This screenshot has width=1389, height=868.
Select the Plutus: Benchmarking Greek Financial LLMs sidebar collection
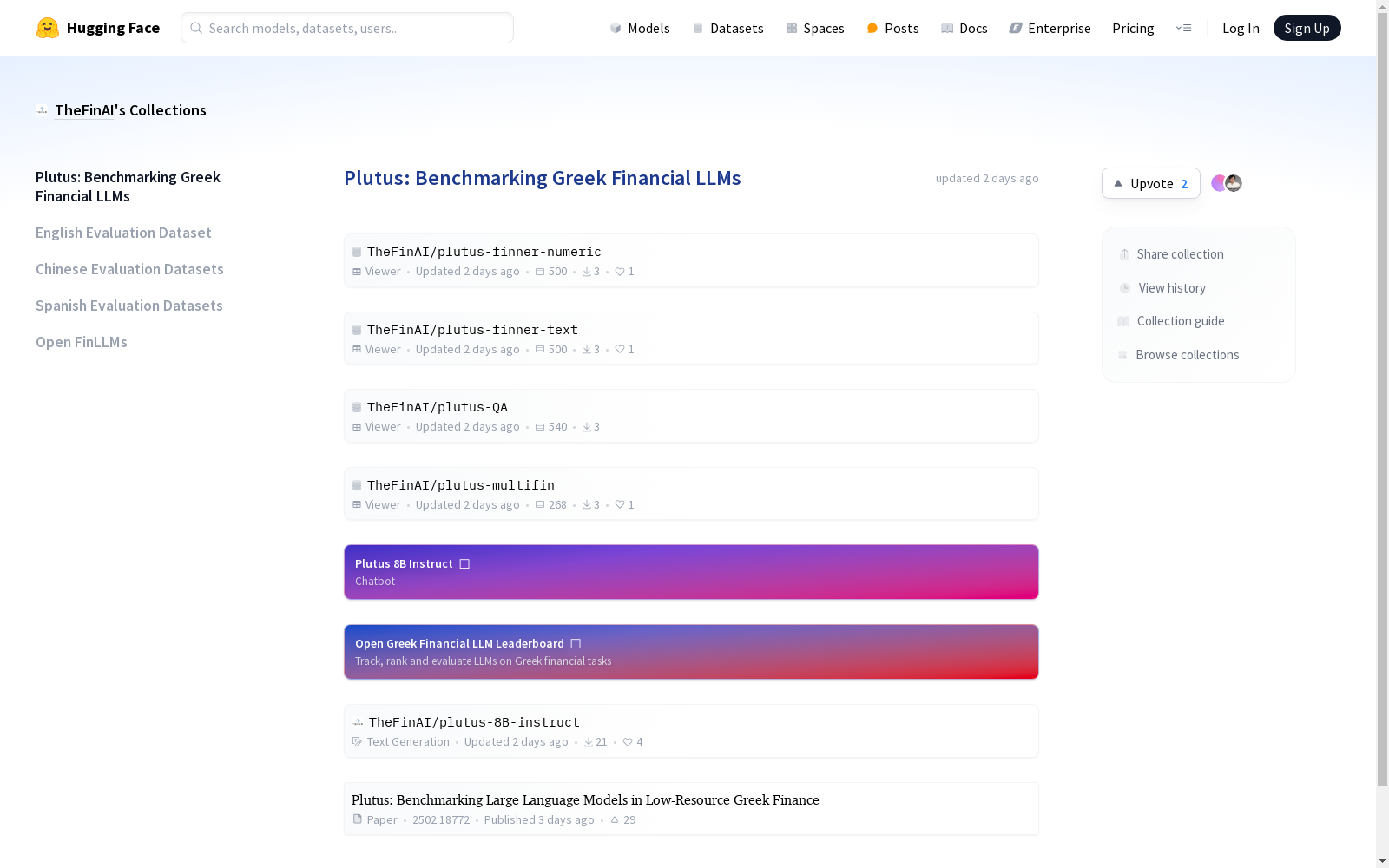(x=128, y=187)
